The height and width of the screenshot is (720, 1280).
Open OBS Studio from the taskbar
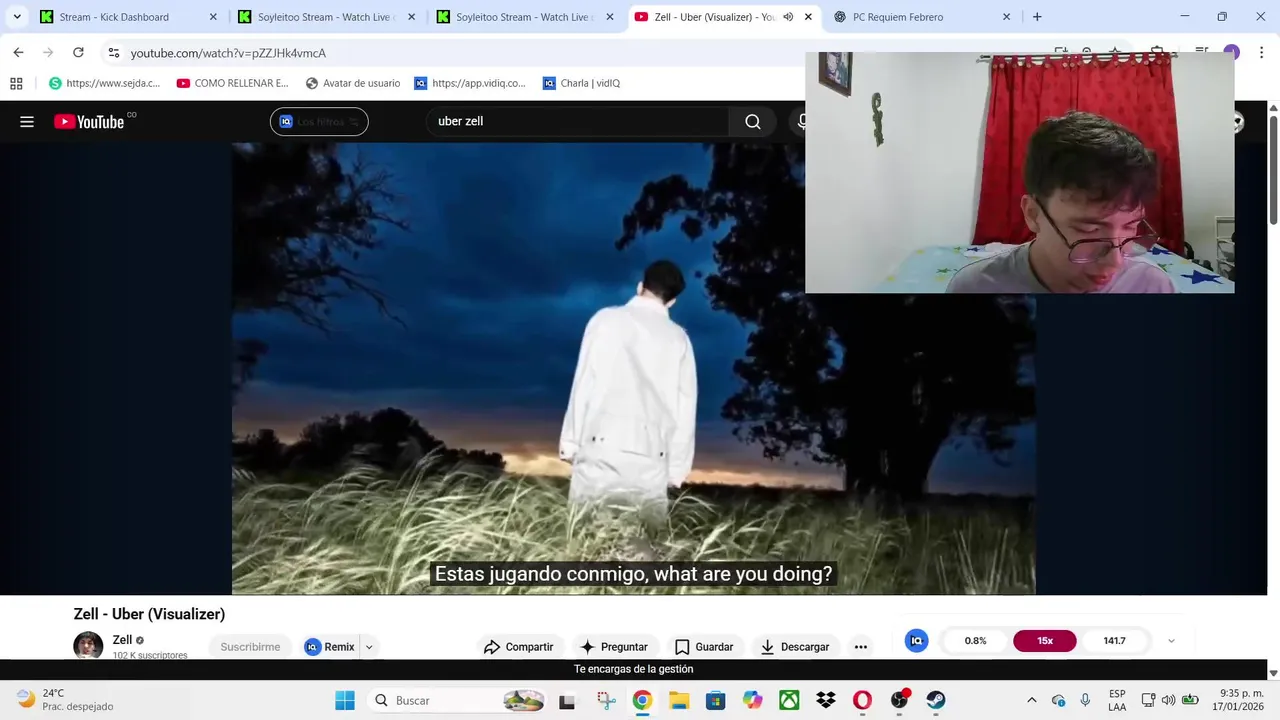click(x=899, y=701)
